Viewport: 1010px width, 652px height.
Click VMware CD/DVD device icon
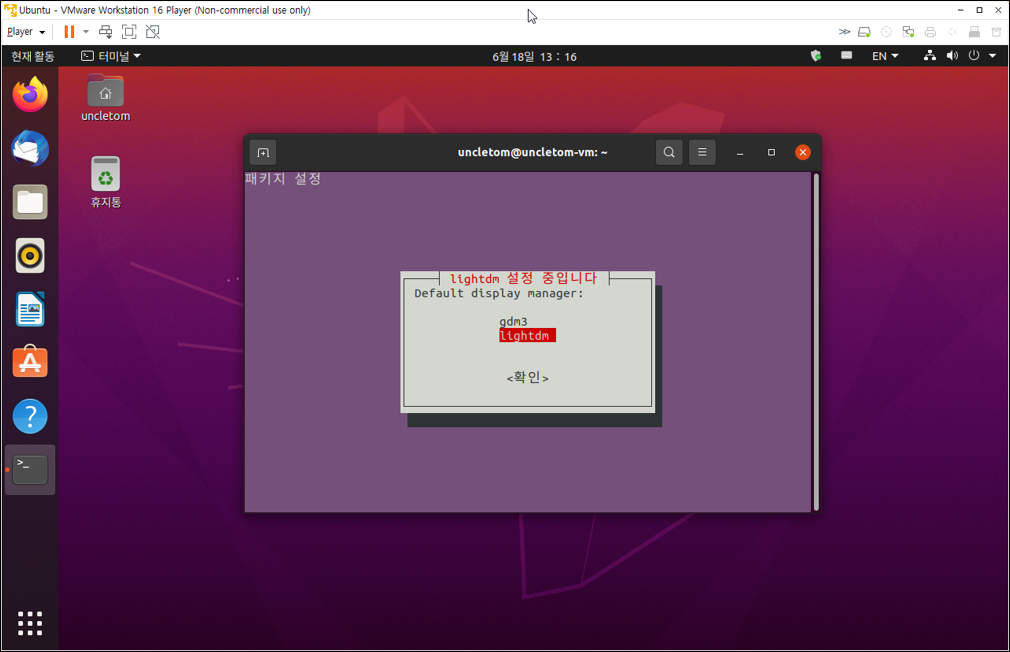coord(886,32)
